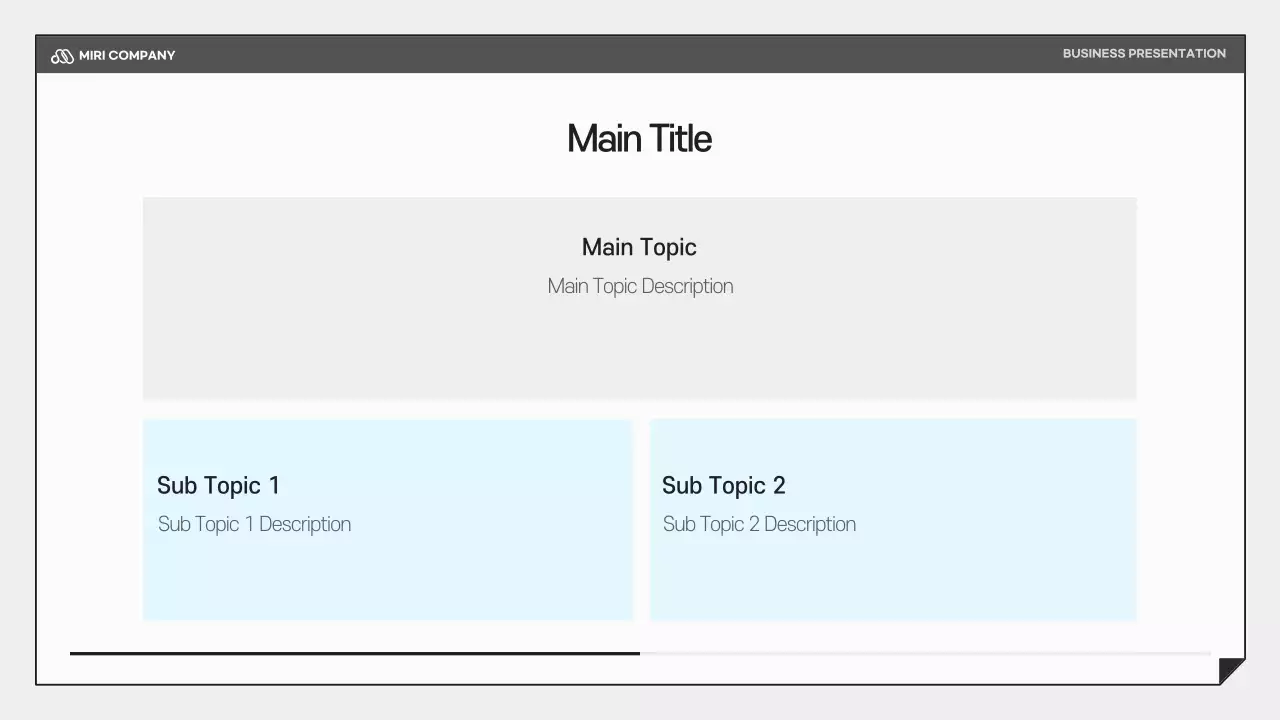
Task: Click the light gray area outside the slide
Action: click(640, 703)
